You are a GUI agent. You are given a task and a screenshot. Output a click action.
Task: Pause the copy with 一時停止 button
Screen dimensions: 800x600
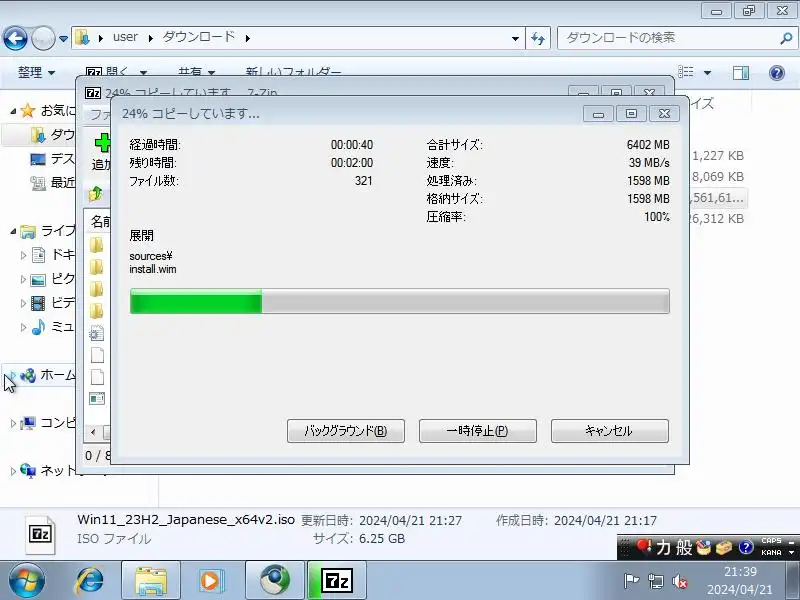click(478, 431)
